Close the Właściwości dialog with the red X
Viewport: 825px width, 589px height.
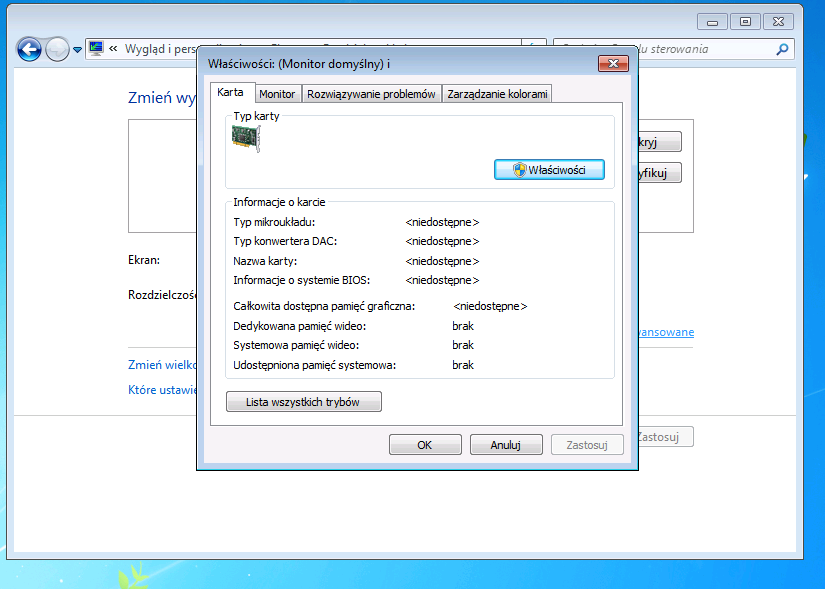coord(612,63)
